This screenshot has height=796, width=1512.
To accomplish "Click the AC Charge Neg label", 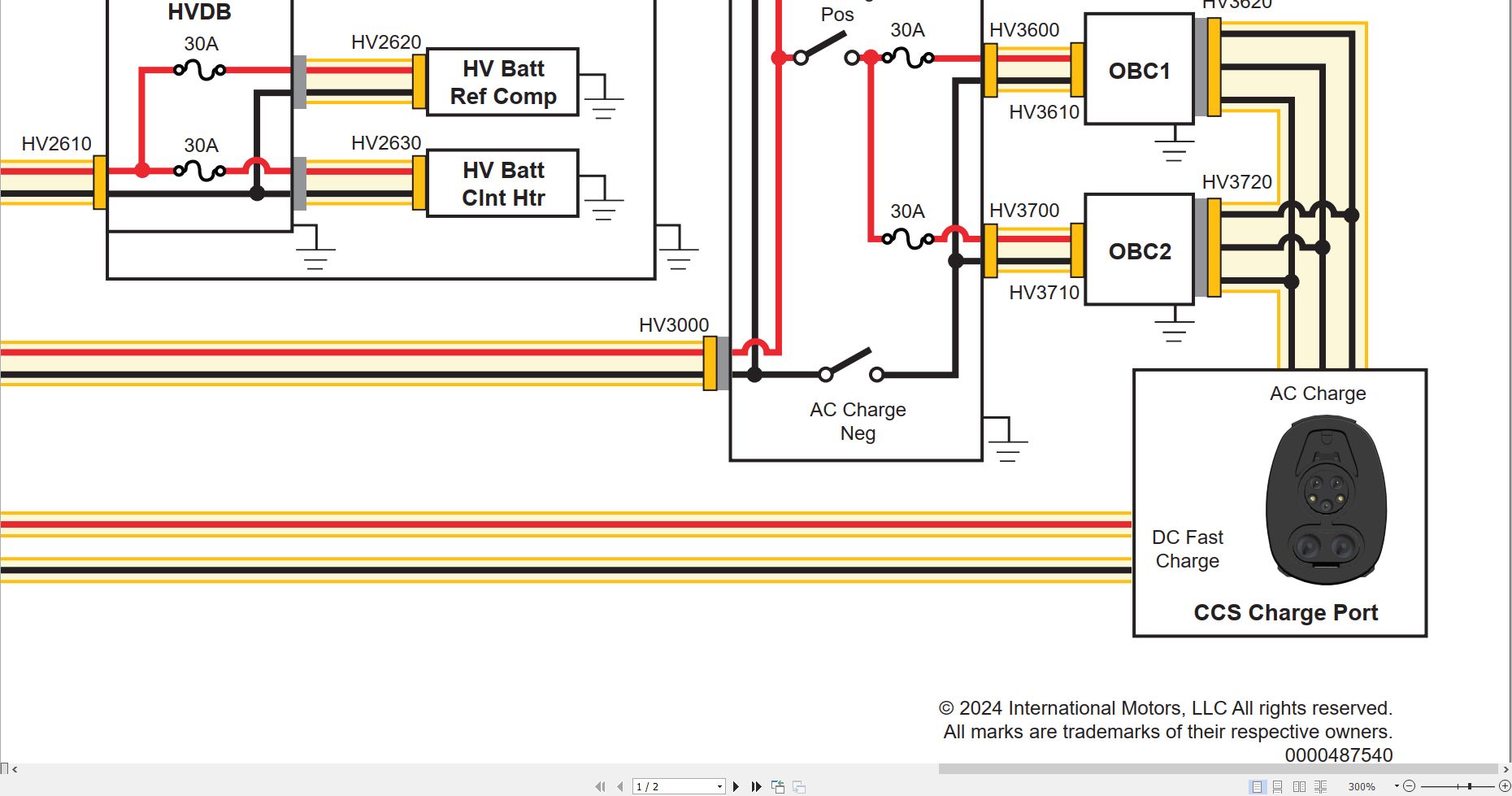I will [858, 421].
